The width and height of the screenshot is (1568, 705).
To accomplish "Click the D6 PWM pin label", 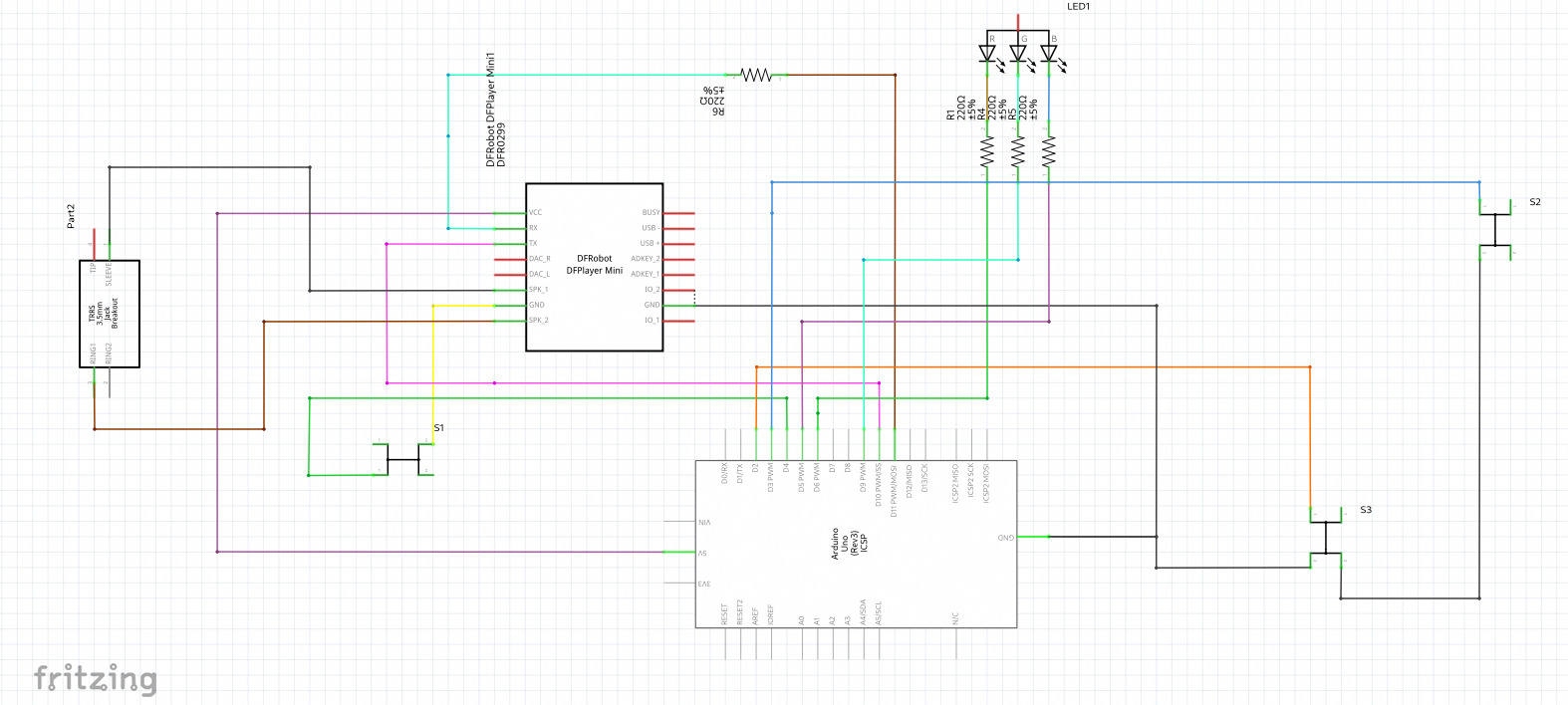I will click(x=817, y=478).
